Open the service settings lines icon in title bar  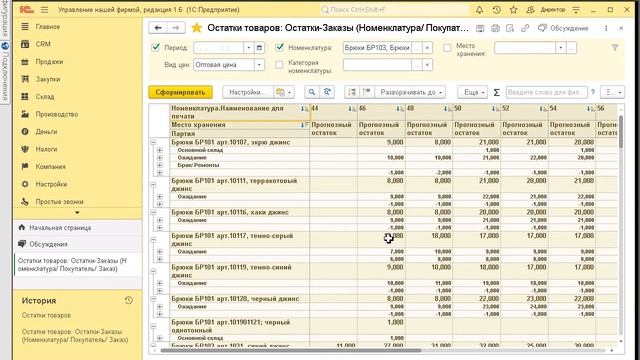[x=576, y=9]
